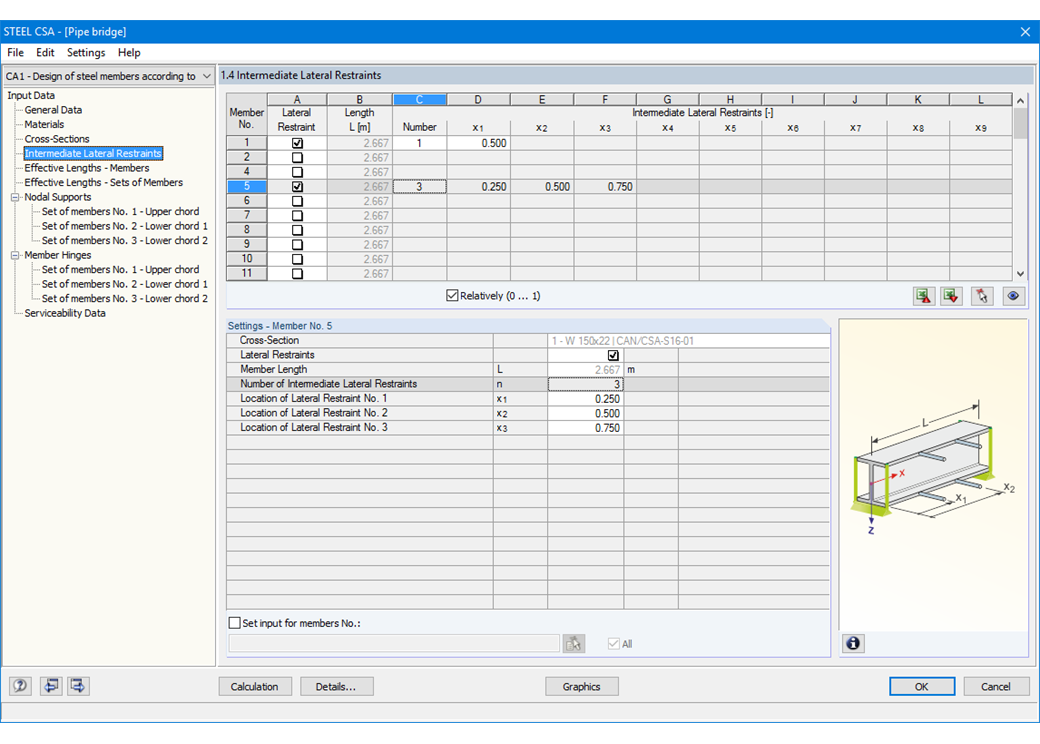Enable Lateral Restraint for member 6
This screenshot has width=1040, height=744.
(x=297, y=202)
